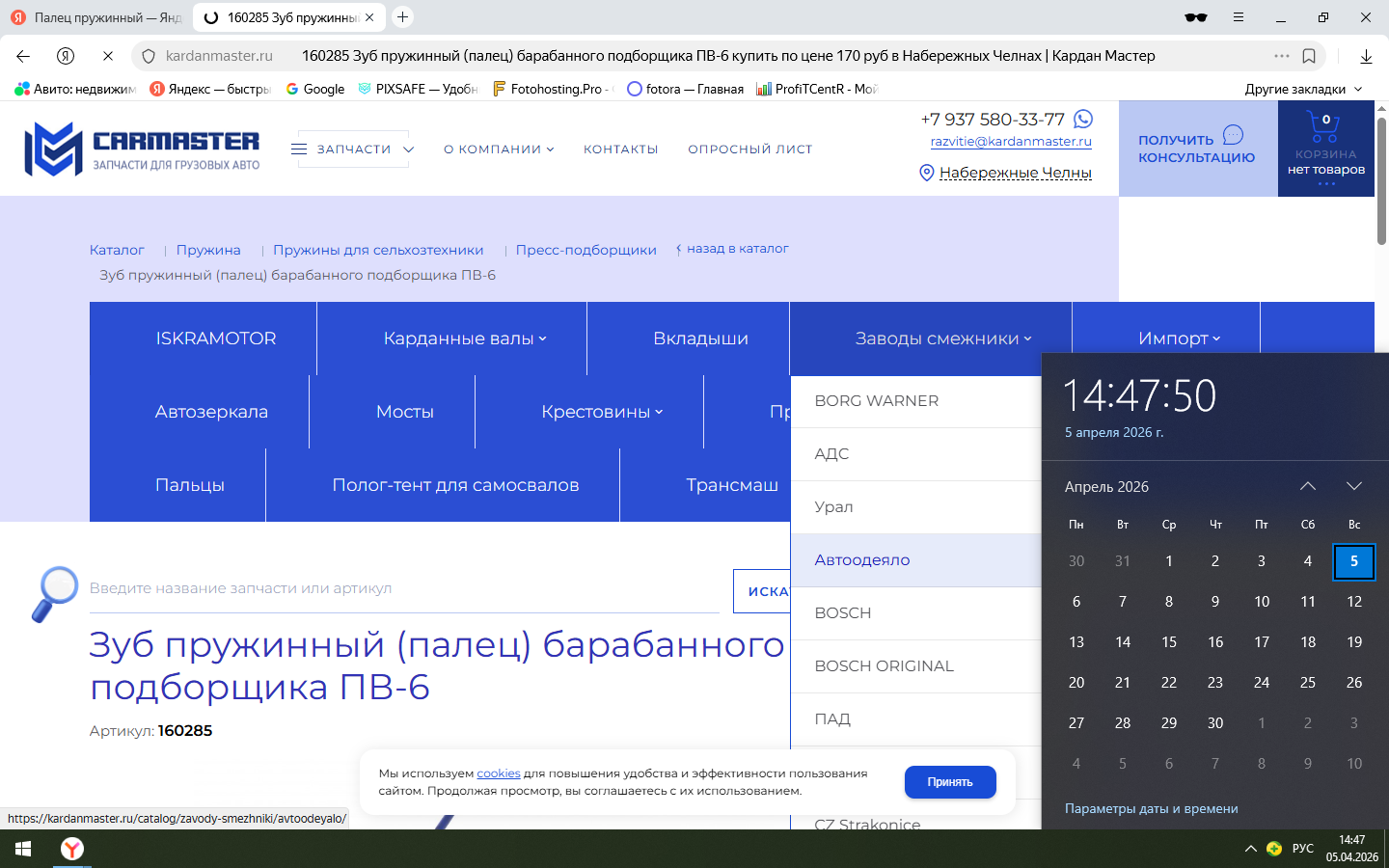Select April 15 in the calendar
The image size is (1389, 868).
pos(1169,642)
